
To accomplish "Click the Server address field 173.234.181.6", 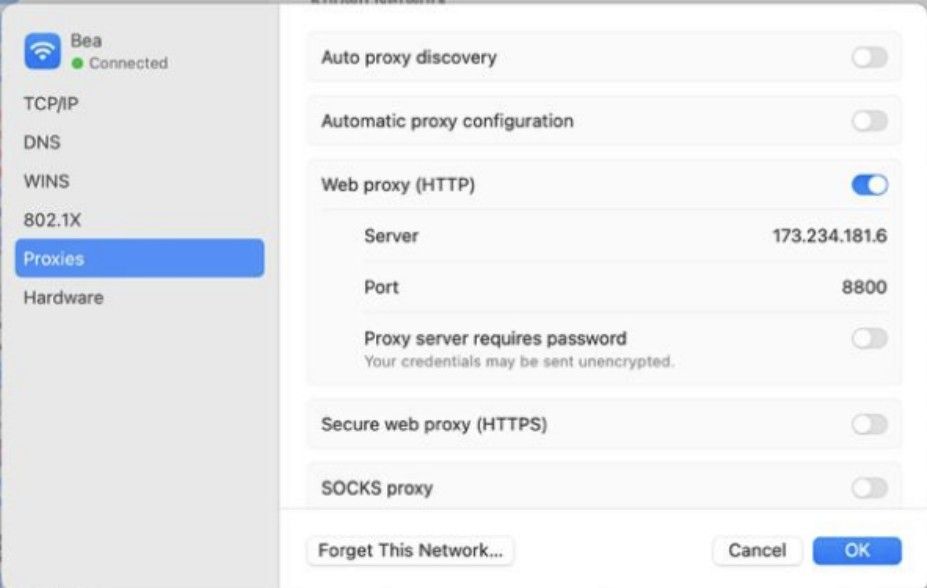I will click(829, 236).
